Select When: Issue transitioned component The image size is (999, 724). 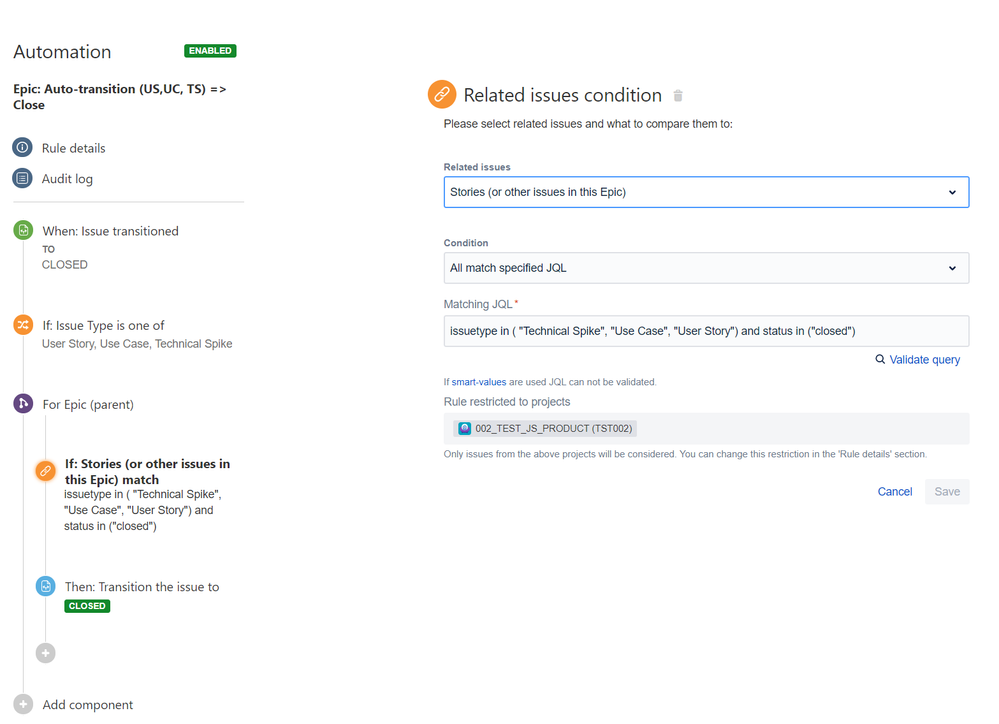pos(110,231)
